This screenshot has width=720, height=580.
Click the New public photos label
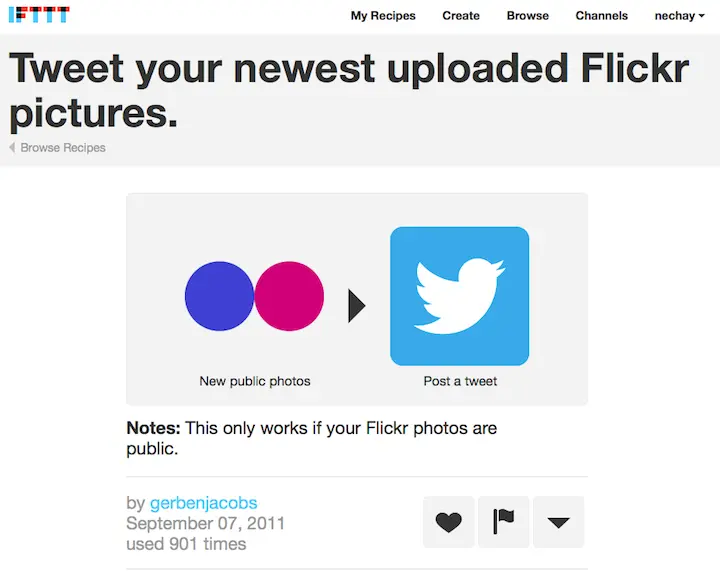pyautogui.click(x=255, y=381)
